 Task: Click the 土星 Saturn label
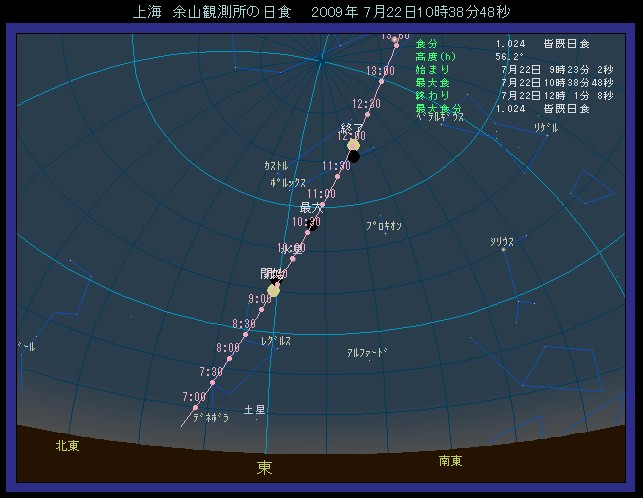coord(255,409)
